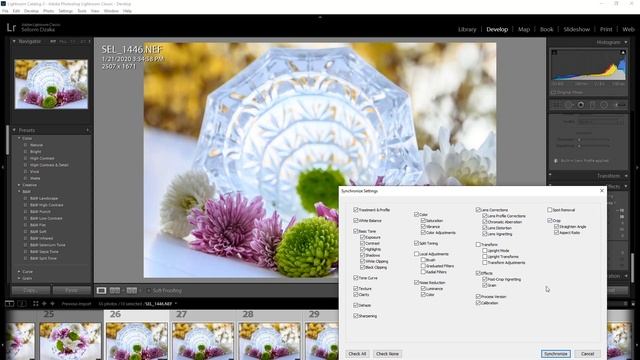The height and width of the screenshot is (360, 640).
Task: Enable the Spot Removal checkbox in dialog
Action: tap(549, 210)
